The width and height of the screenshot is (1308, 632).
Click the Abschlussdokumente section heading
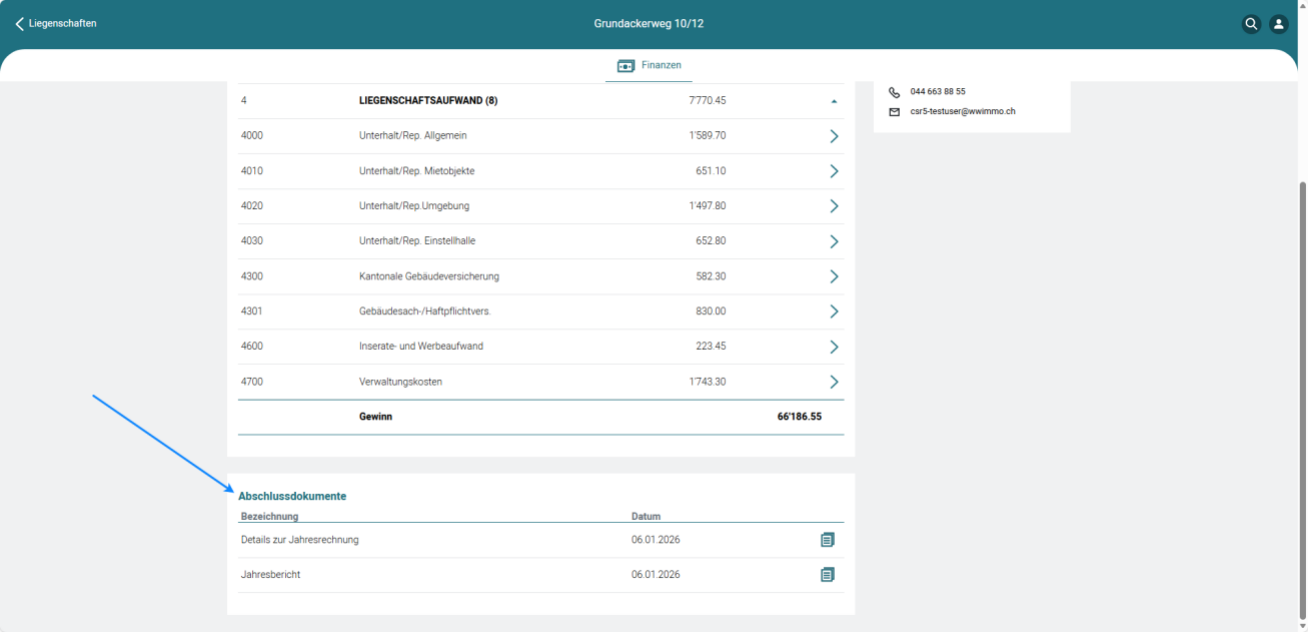point(292,496)
